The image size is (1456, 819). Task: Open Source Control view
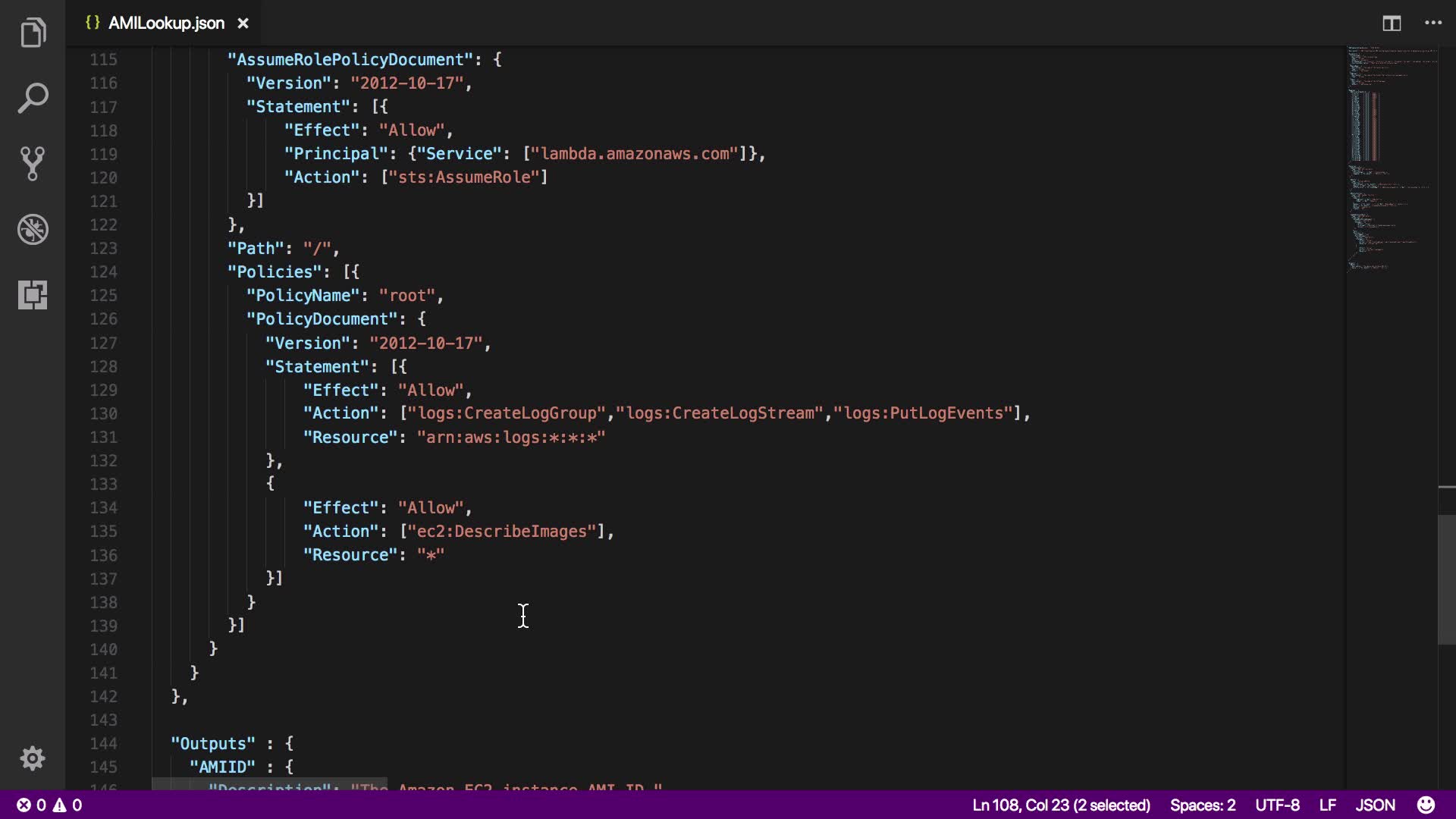tap(33, 164)
